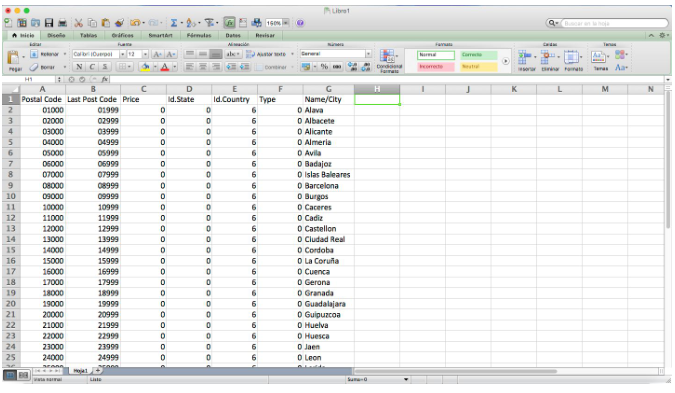Click the Ajustar texto button

click(x=270, y=54)
